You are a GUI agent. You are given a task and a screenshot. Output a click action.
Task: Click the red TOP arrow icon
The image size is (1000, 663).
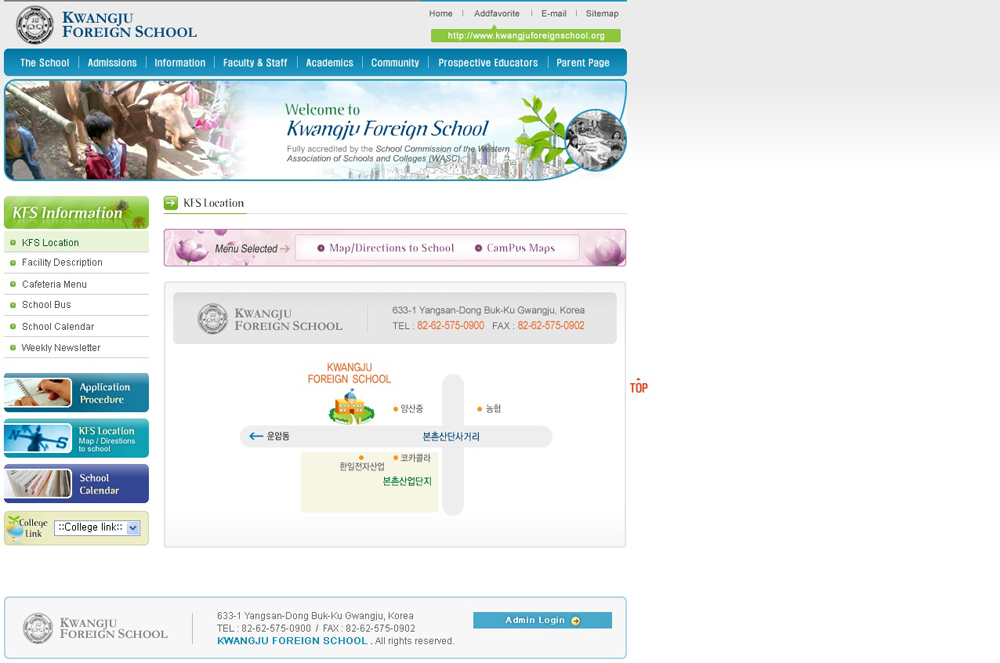click(638, 386)
